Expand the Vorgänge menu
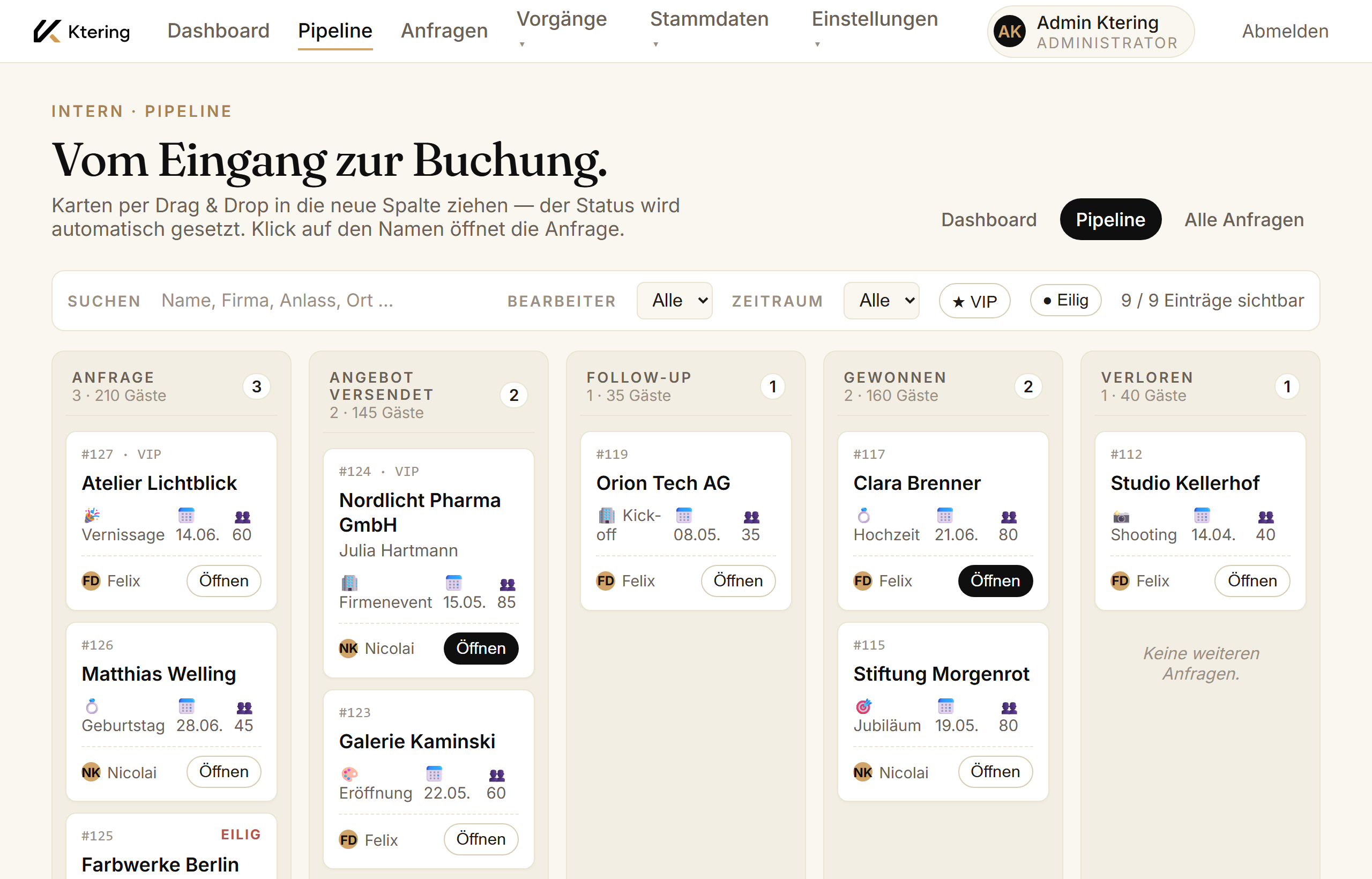Image resolution: width=1372 pixels, height=879 pixels. pos(561,19)
